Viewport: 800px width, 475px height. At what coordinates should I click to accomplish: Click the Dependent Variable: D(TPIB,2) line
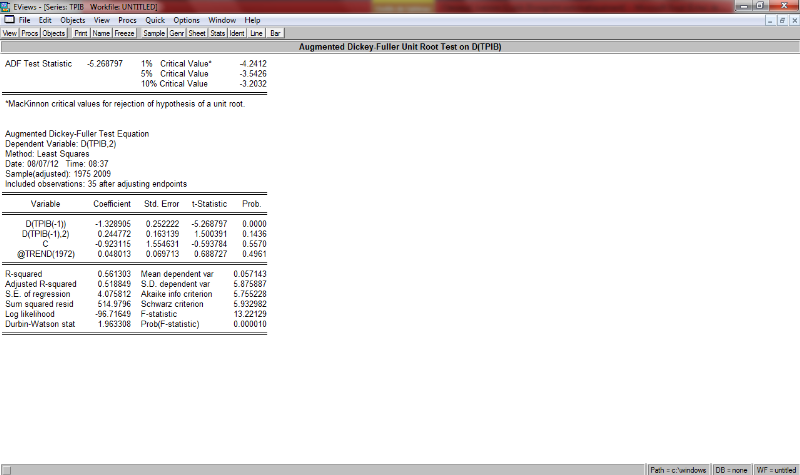click(61, 144)
